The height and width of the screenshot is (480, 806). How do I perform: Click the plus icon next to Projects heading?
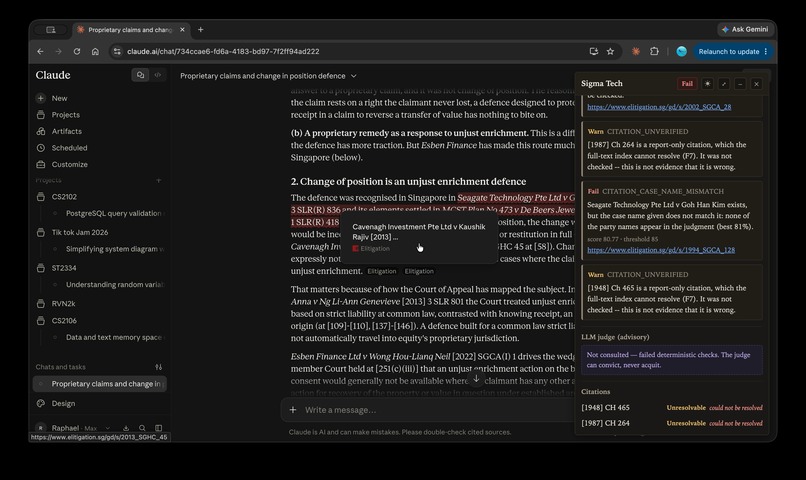click(x=158, y=180)
